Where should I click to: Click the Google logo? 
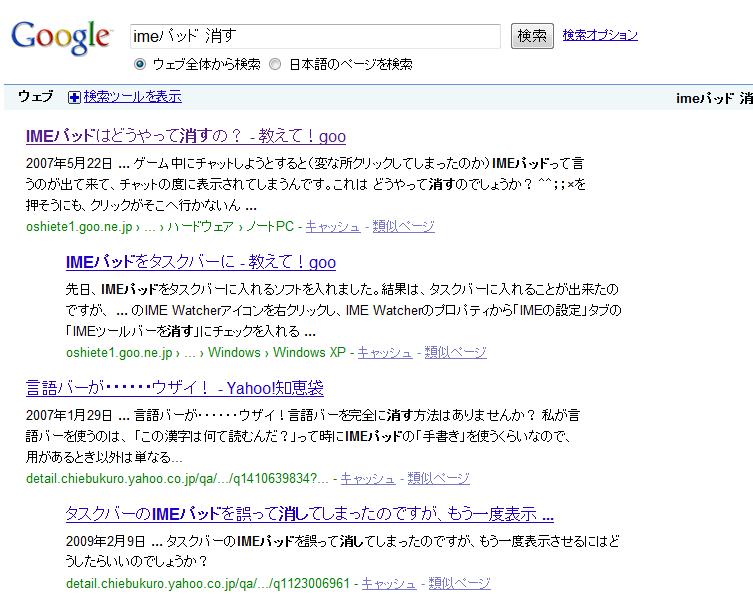[x=61, y=37]
